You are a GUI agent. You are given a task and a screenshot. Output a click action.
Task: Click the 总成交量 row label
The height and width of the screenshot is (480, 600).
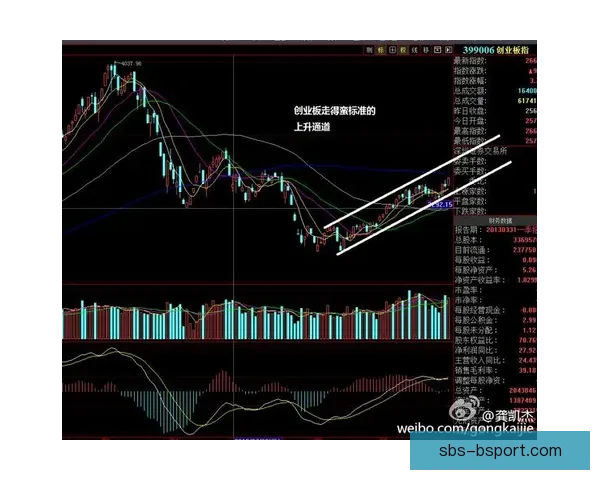click(470, 101)
